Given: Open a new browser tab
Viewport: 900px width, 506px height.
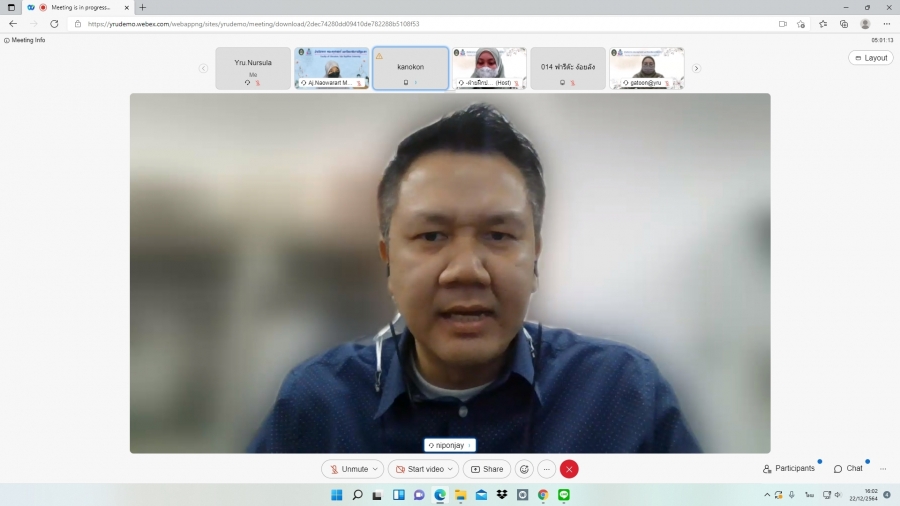Looking at the screenshot, I should [142, 7].
